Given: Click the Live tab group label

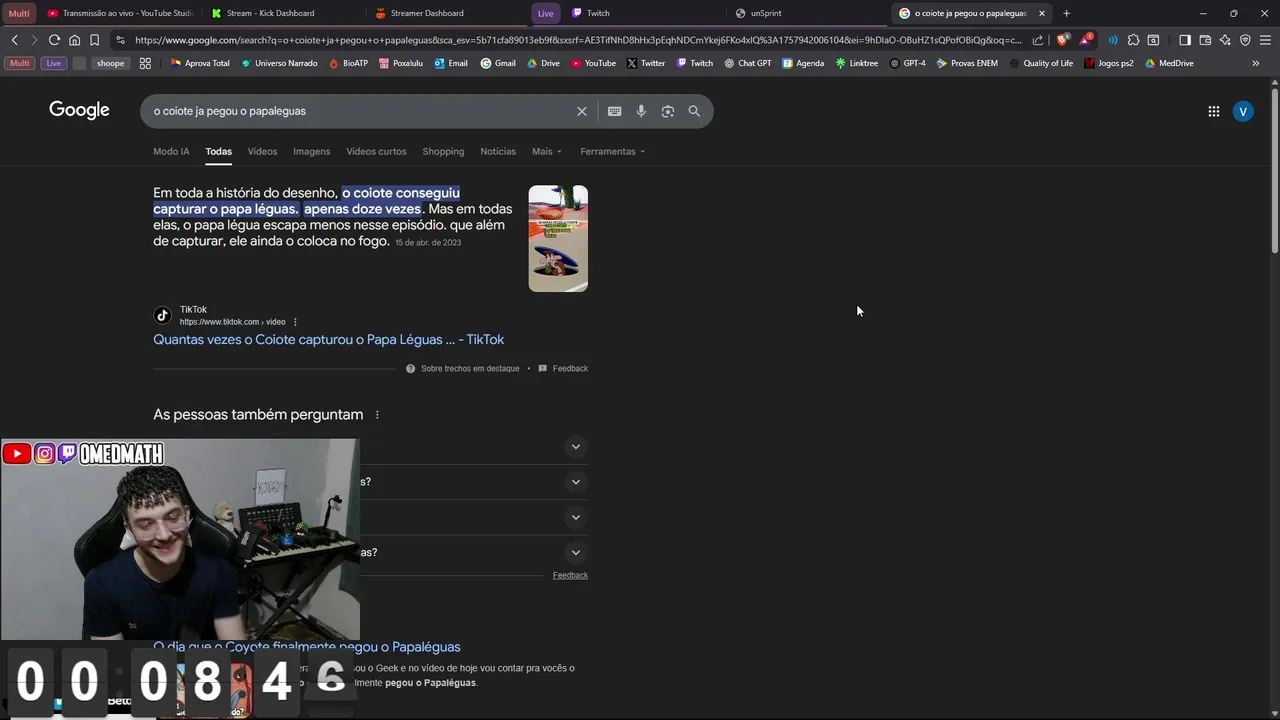Looking at the screenshot, I should (545, 13).
